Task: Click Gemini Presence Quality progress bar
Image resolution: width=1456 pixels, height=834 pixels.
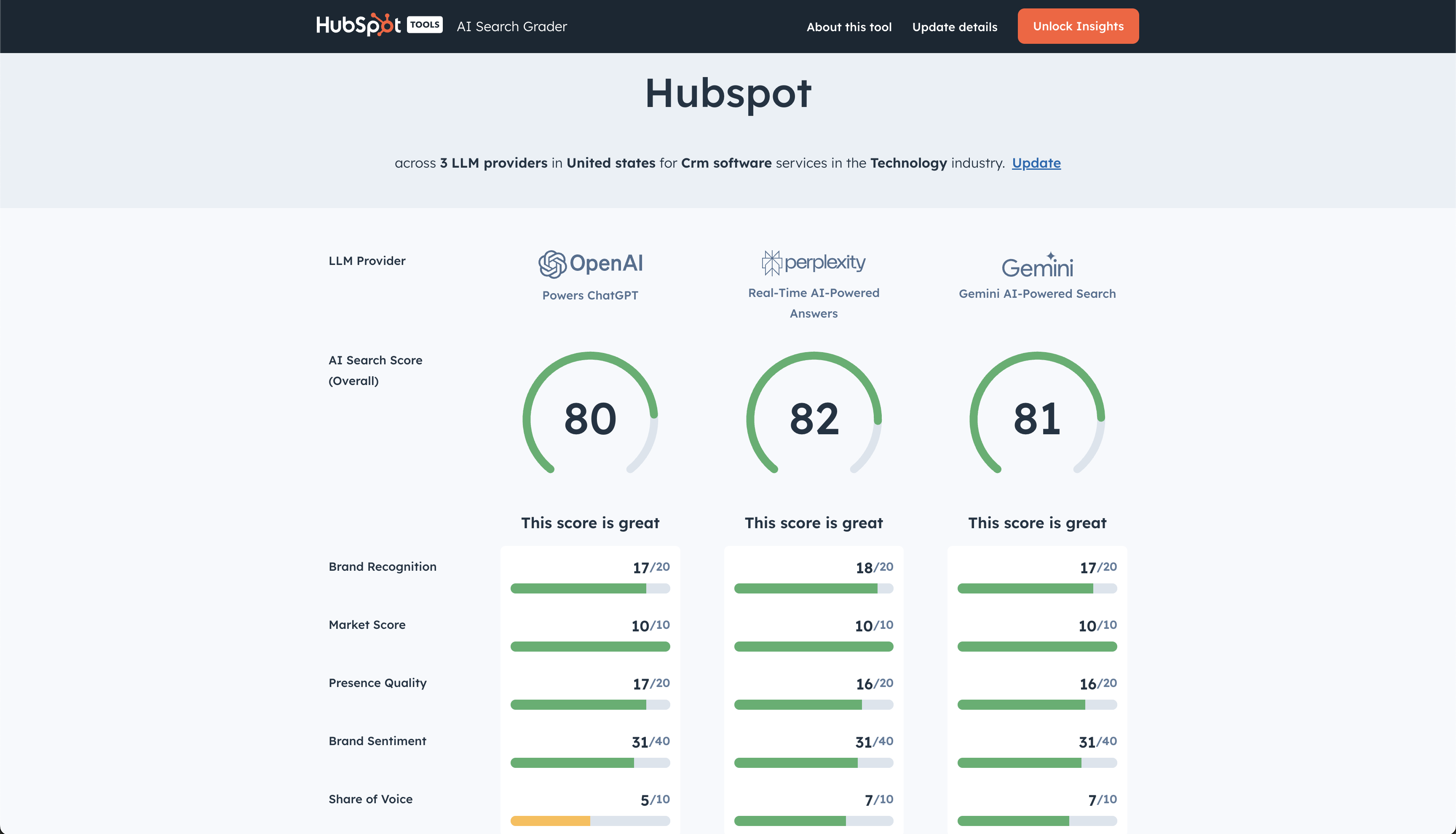Action: pos(1037,705)
